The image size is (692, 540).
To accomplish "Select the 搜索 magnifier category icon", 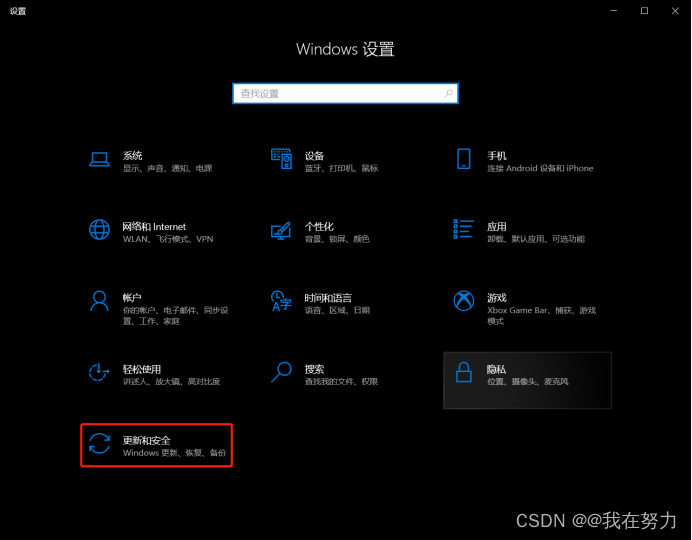I will pos(281,372).
